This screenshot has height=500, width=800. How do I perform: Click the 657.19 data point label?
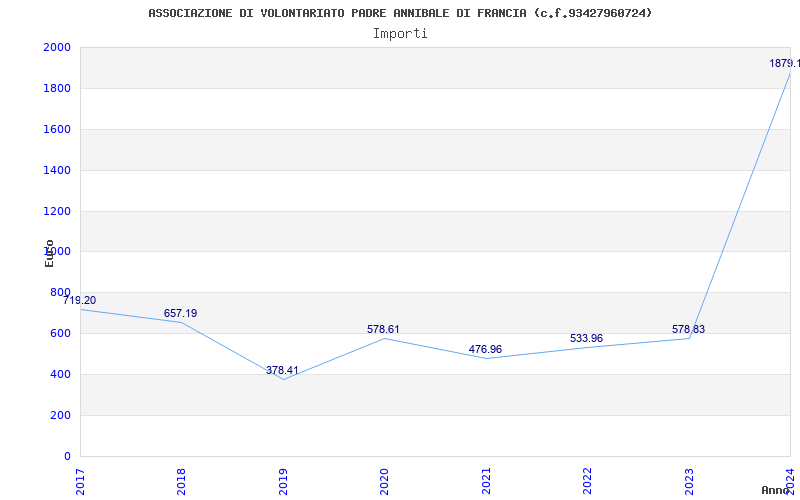tap(181, 313)
